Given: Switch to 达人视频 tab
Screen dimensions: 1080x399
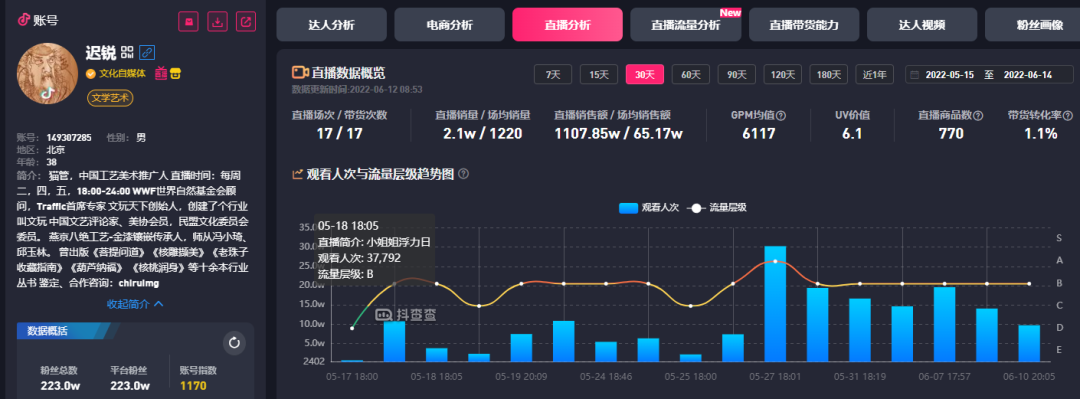Looking at the screenshot, I should click(922, 25).
